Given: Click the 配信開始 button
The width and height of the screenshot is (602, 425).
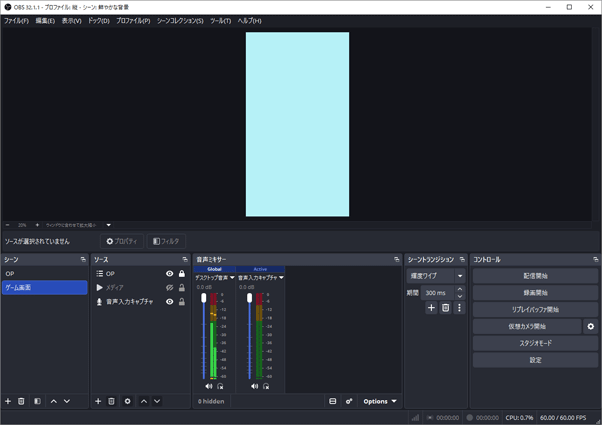Looking at the screenshot, I should (x=535, y=275).
